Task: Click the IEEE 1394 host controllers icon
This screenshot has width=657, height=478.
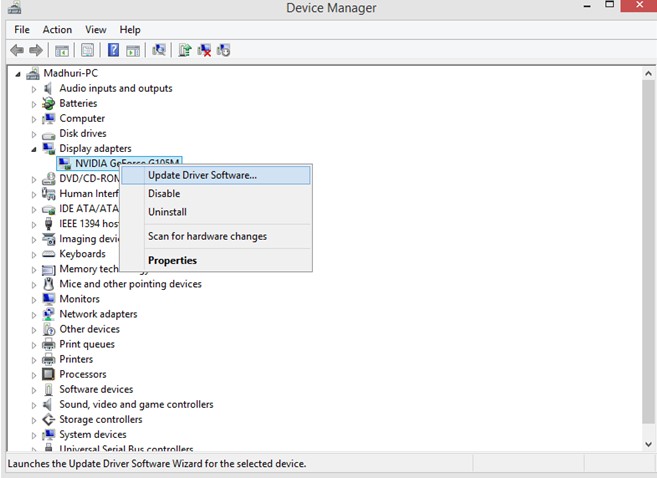Action: coord(49,224)
